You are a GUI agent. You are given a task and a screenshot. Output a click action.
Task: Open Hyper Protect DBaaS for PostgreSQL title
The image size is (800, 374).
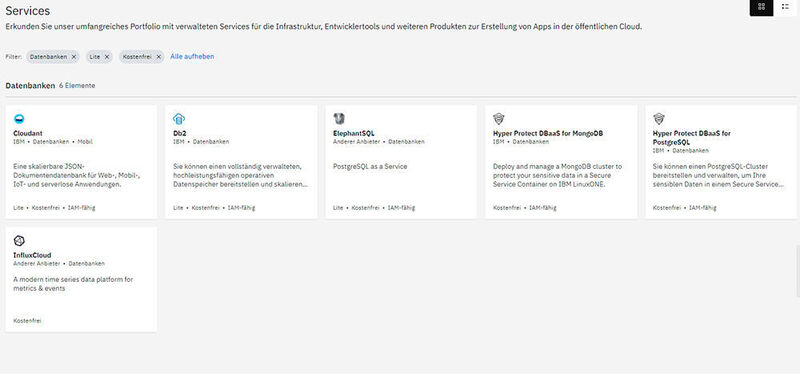692,137
